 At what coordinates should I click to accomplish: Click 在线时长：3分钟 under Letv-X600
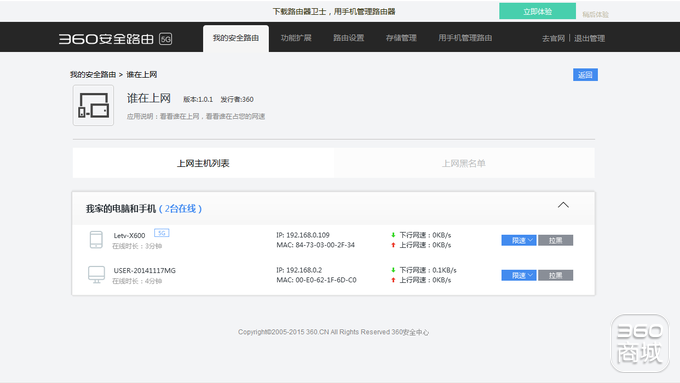click(x=137, y=246)
